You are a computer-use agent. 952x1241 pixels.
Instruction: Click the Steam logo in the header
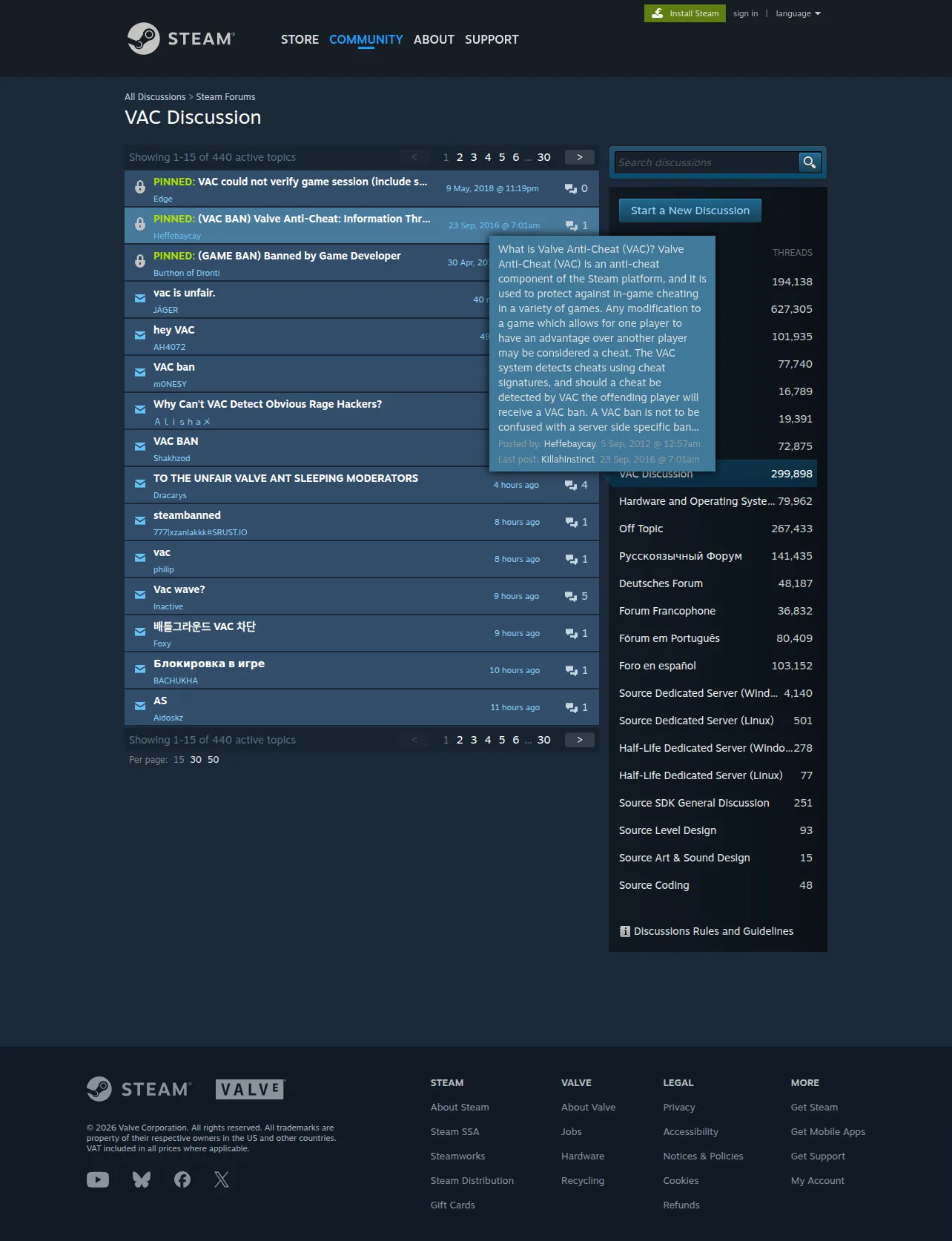point(181,39)
